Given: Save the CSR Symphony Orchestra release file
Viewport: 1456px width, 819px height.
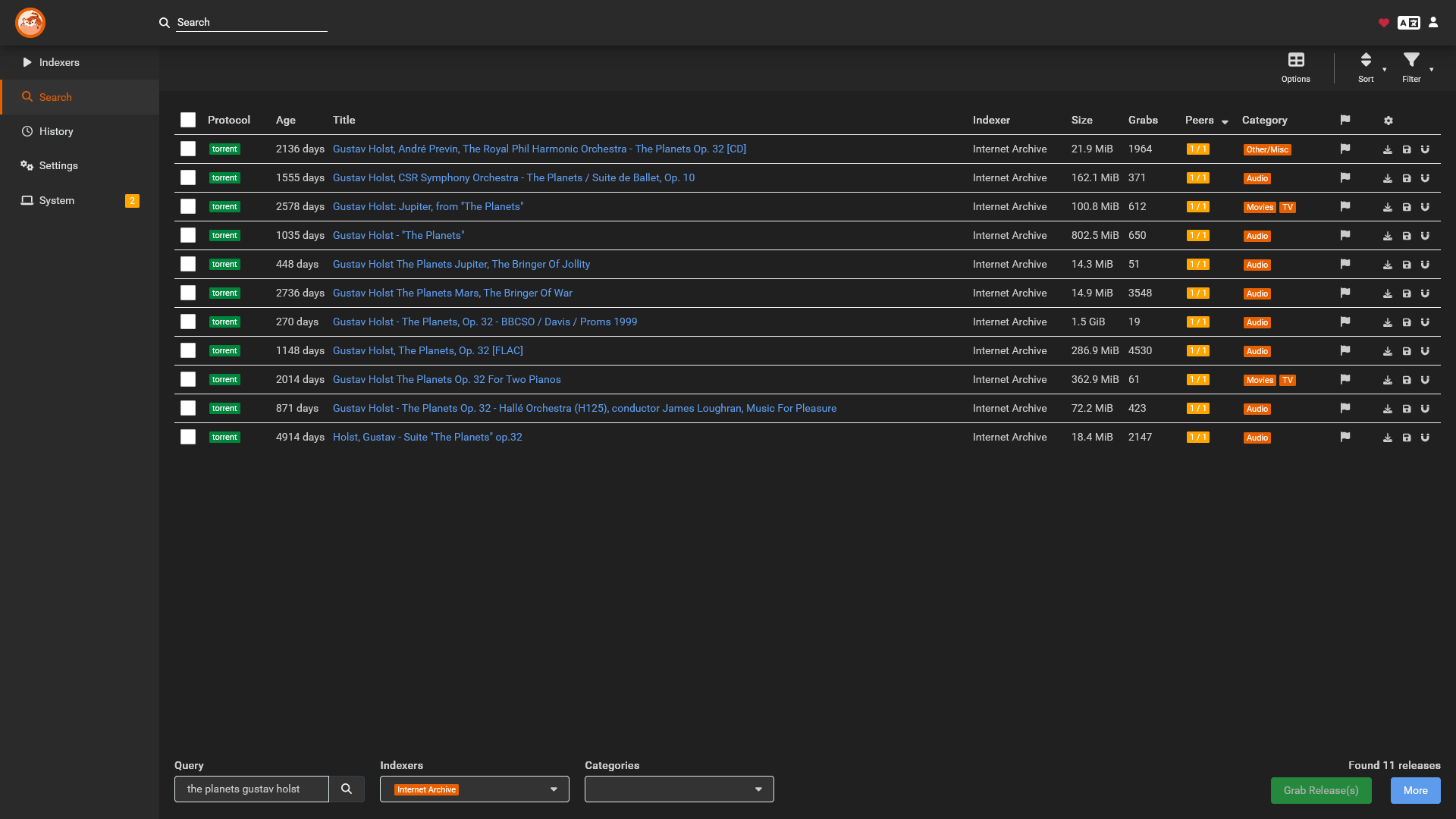Looking at the screenshot, I should [x=1407, y=178].
